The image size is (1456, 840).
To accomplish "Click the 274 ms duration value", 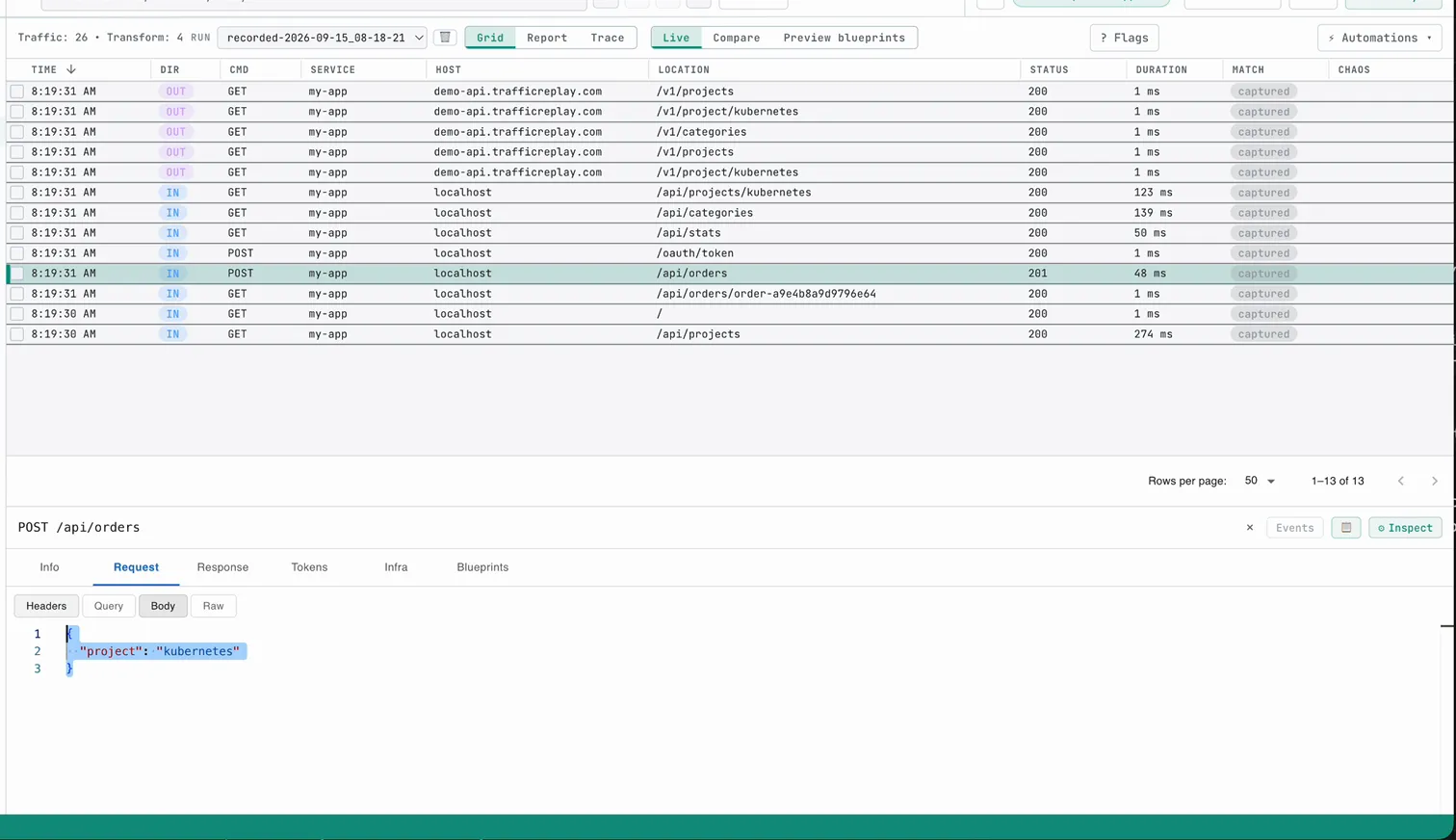I will point(1153,334).
